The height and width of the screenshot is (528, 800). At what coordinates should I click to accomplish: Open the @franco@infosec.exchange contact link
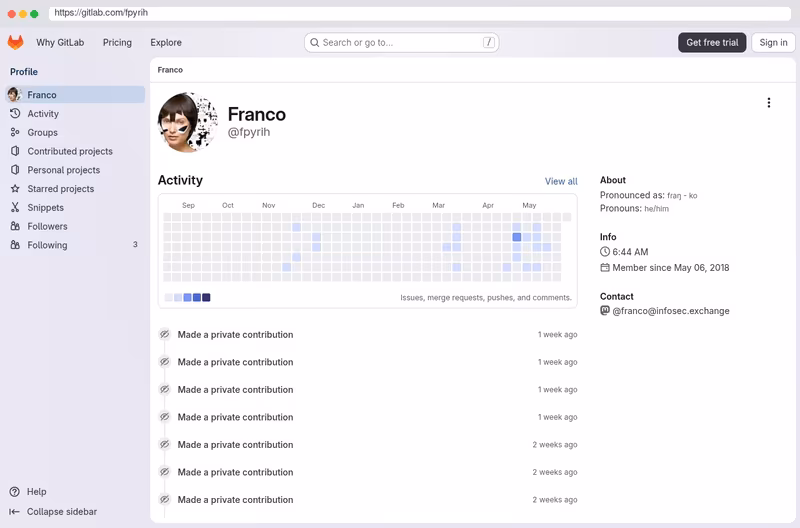[x=670, y=311]
